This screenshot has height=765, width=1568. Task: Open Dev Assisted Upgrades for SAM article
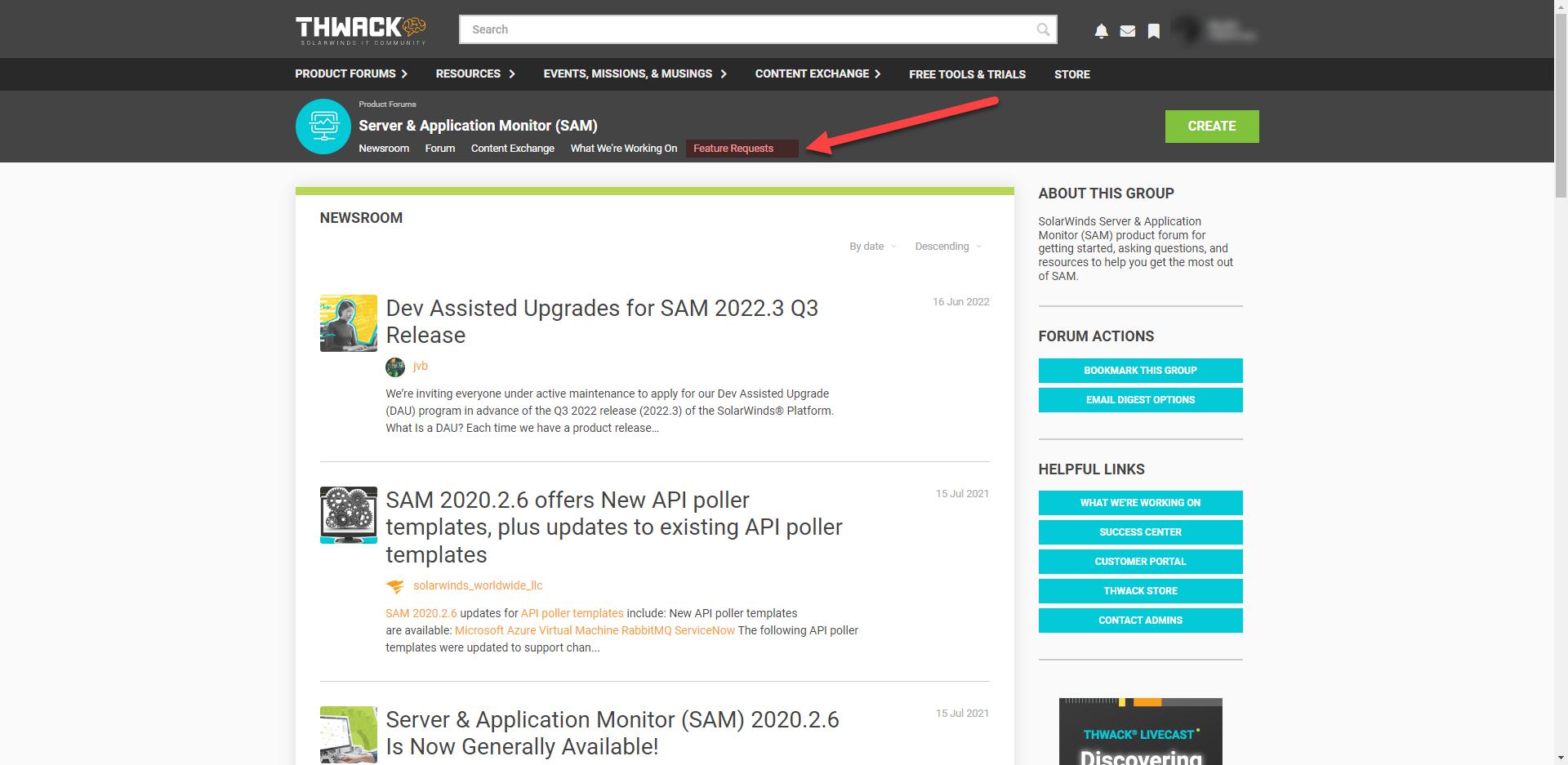tap(602, 322)
